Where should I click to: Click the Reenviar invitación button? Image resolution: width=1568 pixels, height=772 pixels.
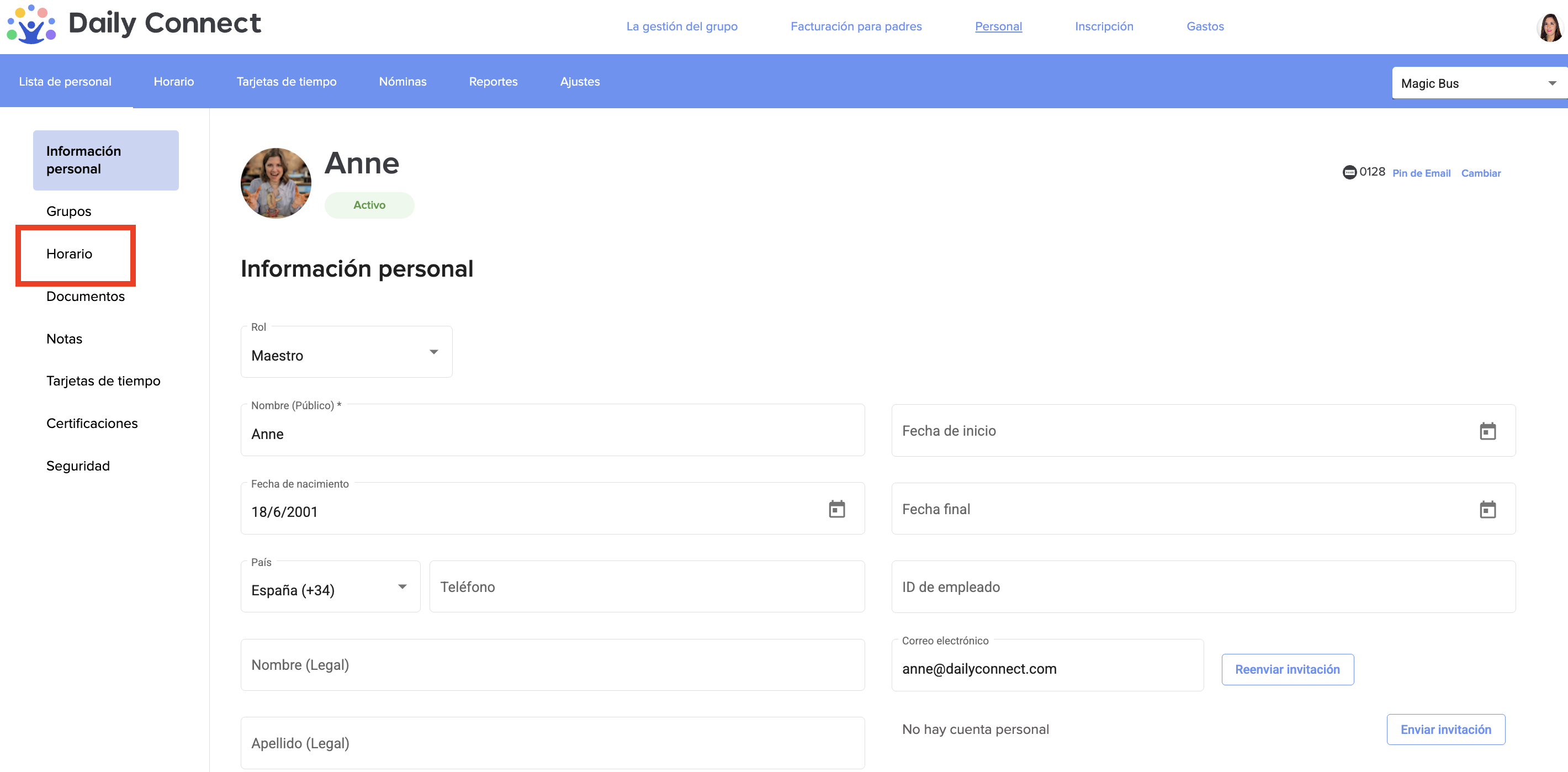pos(1287,669)
